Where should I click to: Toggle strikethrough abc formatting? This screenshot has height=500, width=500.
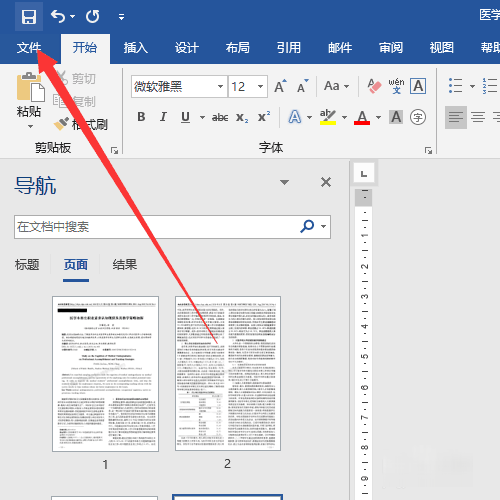220,117
